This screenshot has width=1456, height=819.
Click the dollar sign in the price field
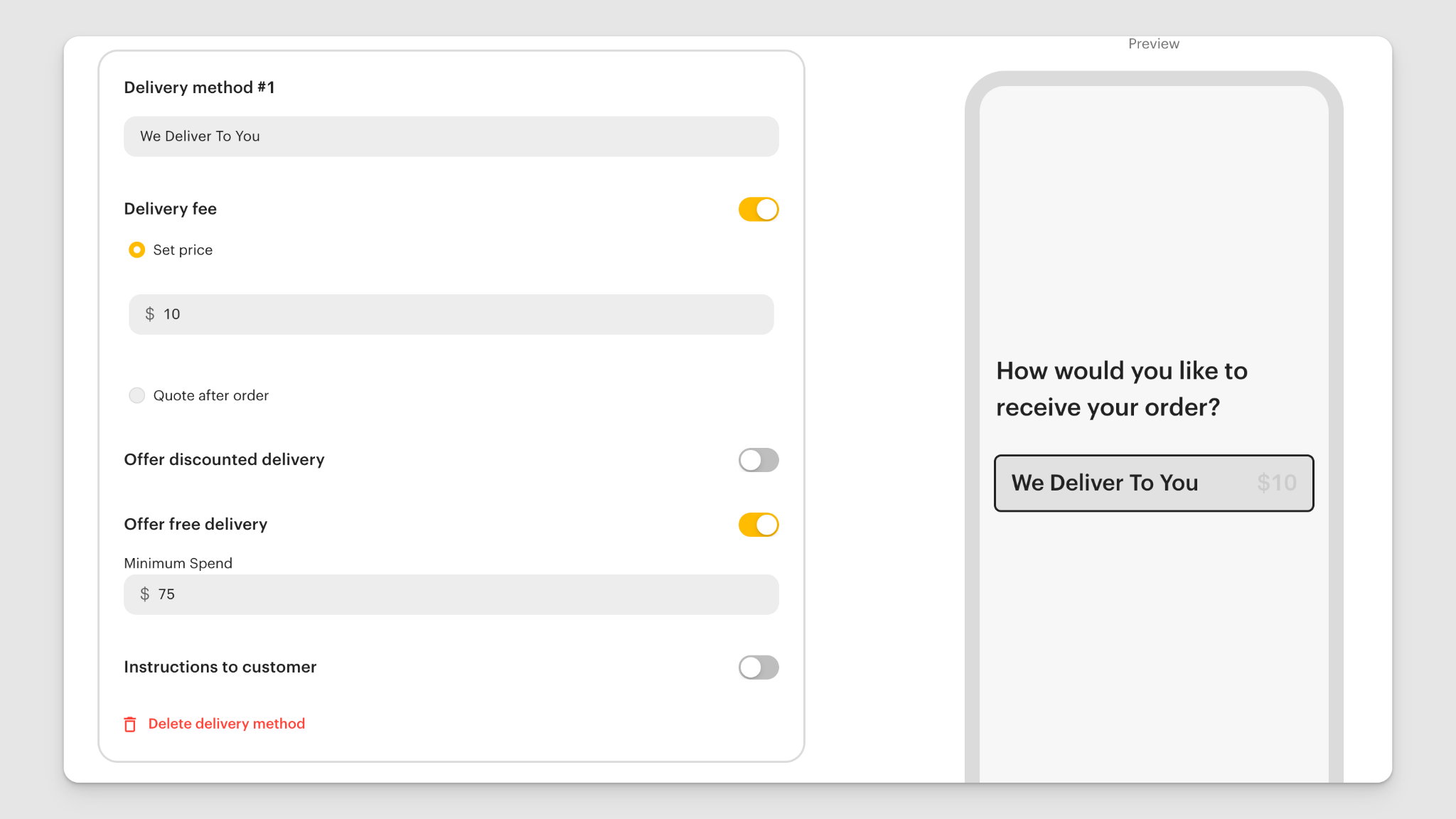point(150,314)
